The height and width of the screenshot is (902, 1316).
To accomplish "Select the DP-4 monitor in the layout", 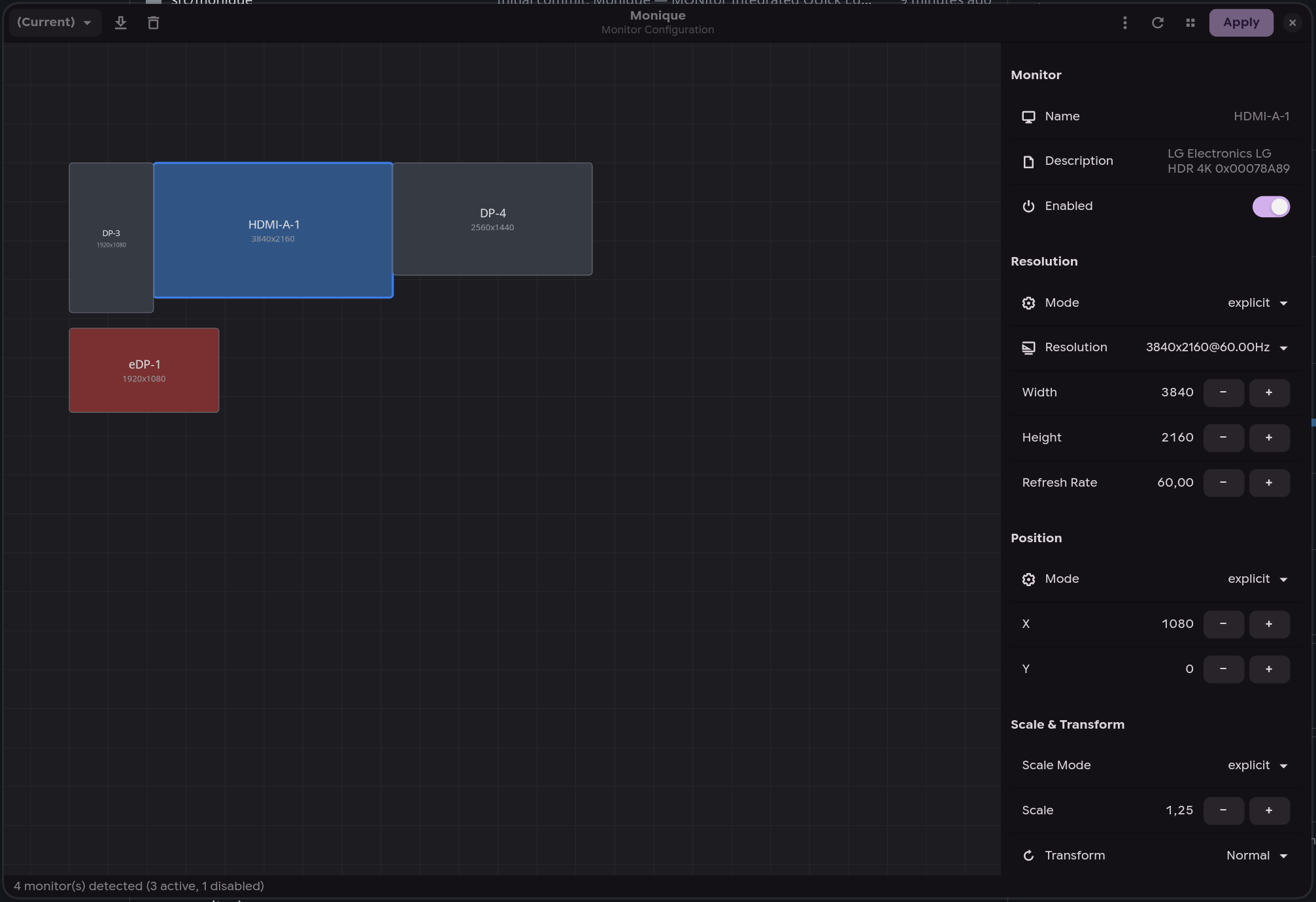I will pos(492,218).
